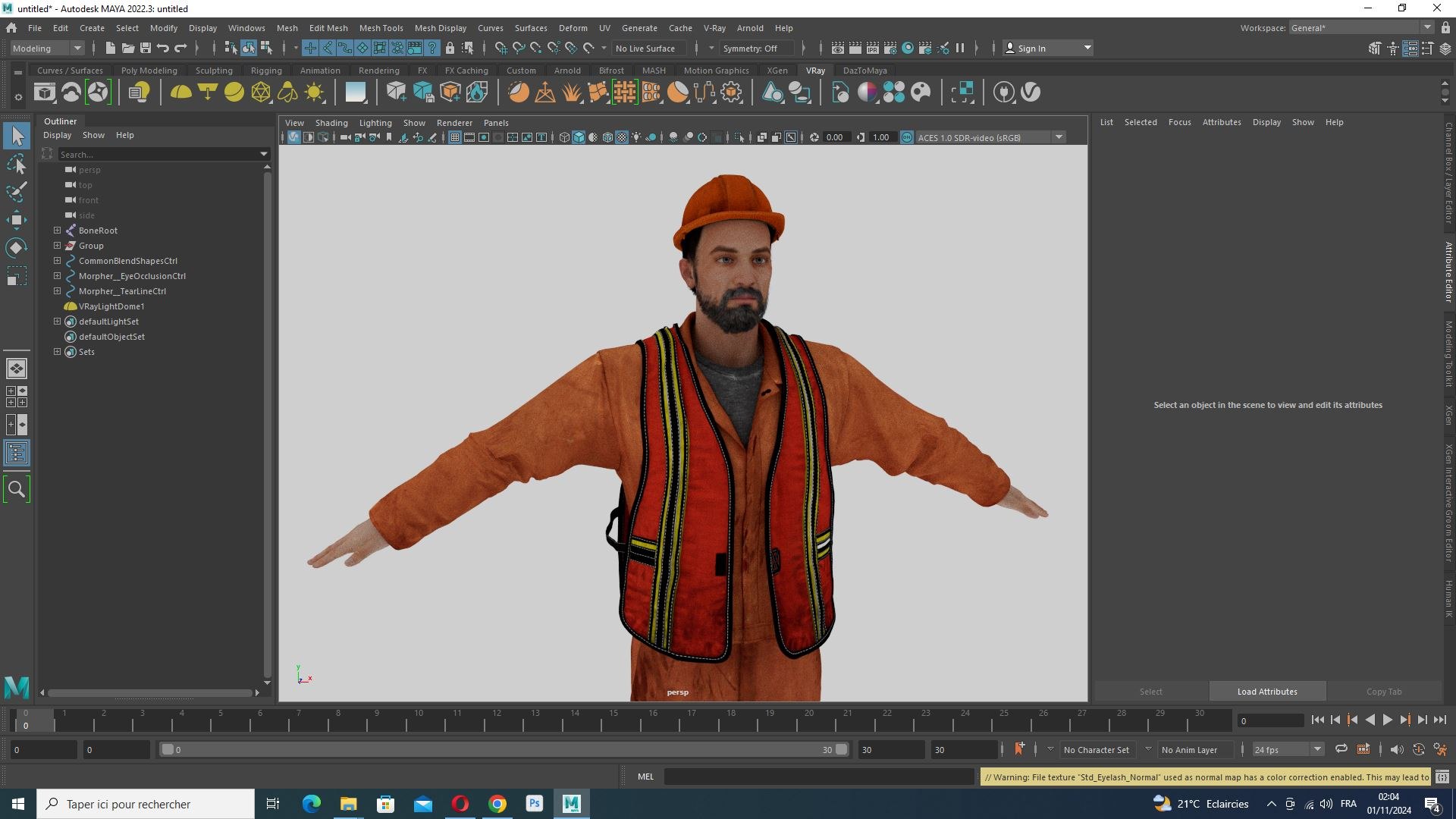
Task: Open the search icon in left sidebar
Action: tap(16, 490)
